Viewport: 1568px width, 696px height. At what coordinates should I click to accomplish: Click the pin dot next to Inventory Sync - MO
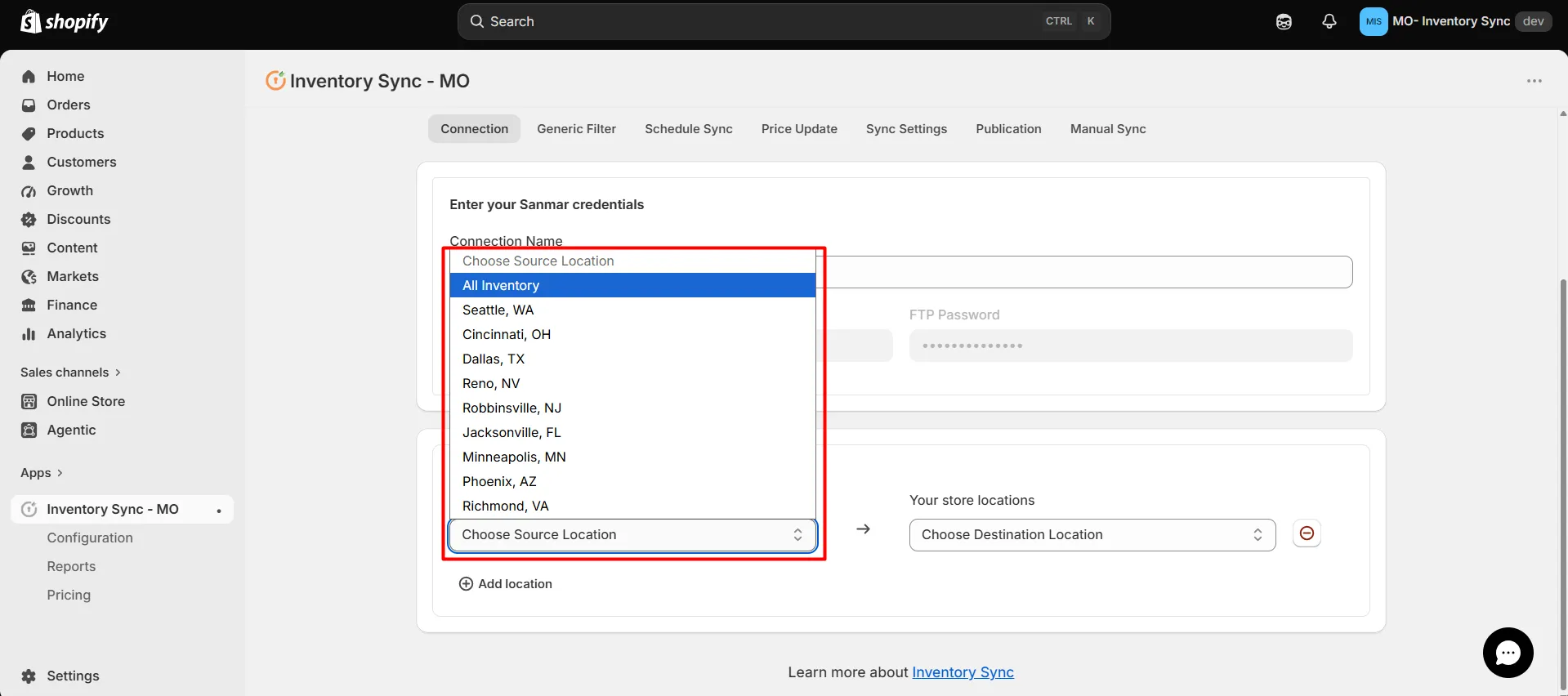[x=219, y=511]
